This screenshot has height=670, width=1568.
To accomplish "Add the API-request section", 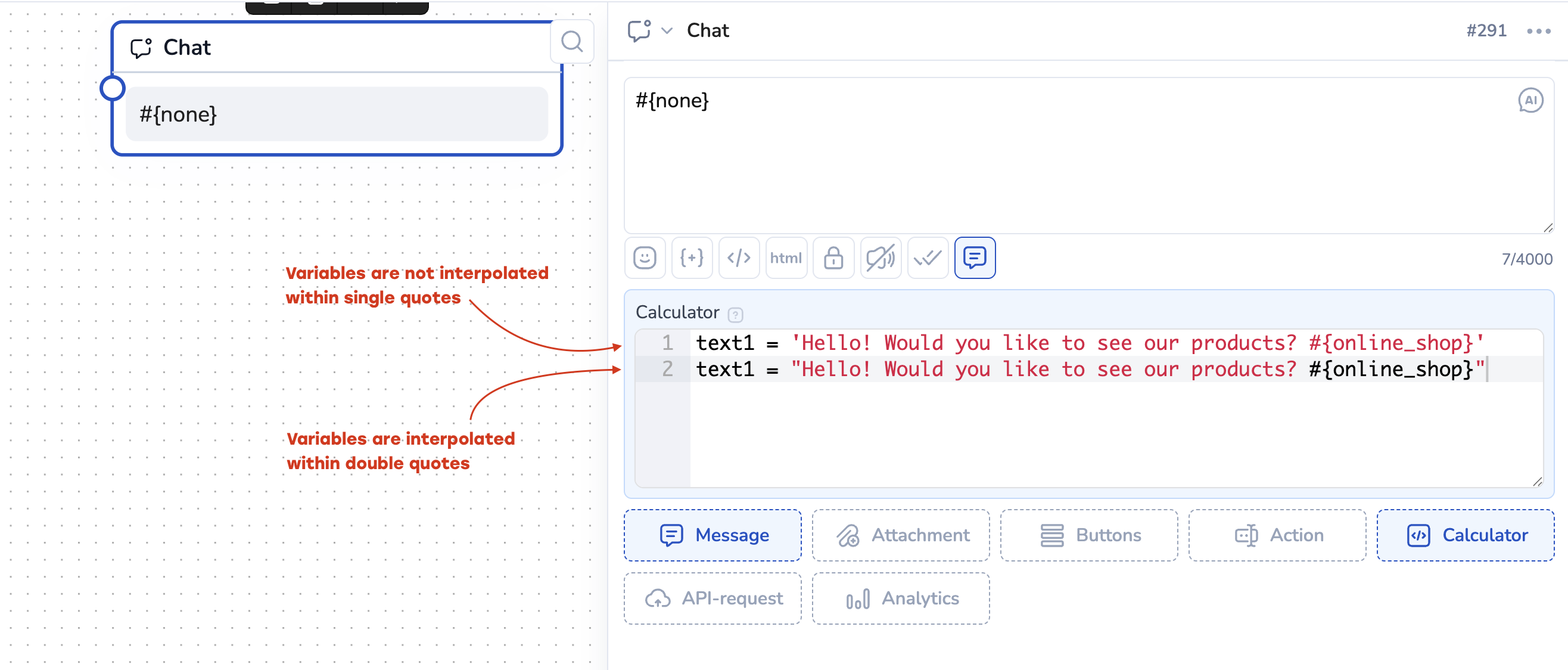I will [x=712, y=598].
